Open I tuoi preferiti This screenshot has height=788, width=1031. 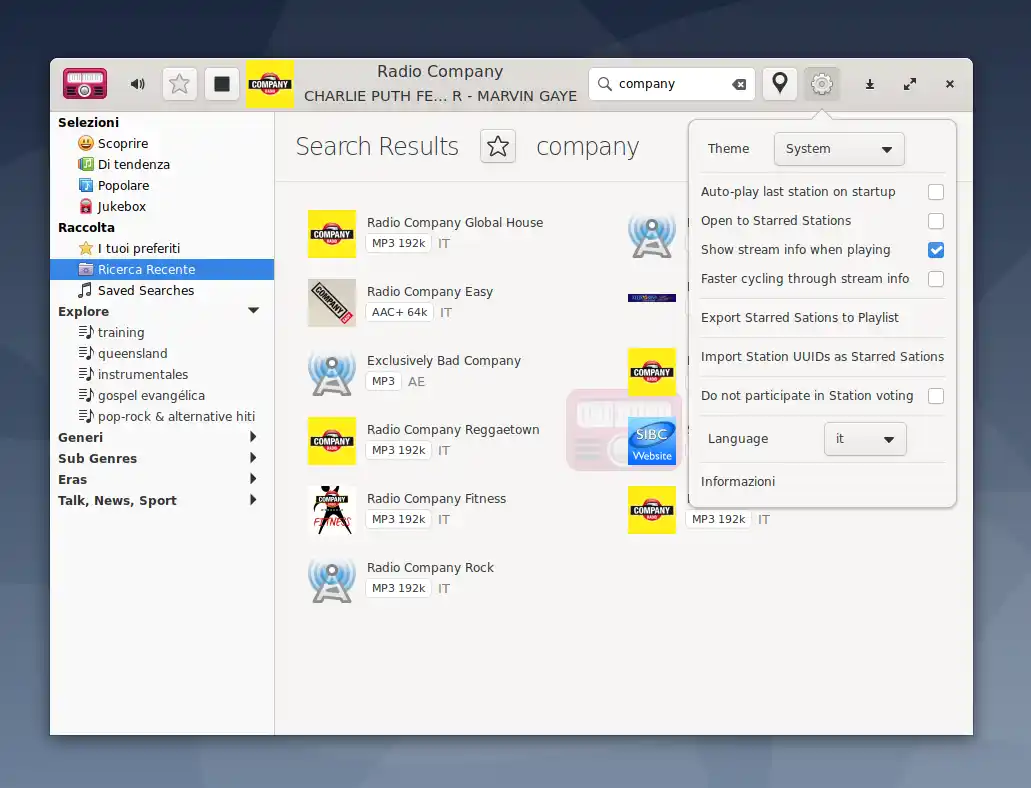[x=129, y=248]
